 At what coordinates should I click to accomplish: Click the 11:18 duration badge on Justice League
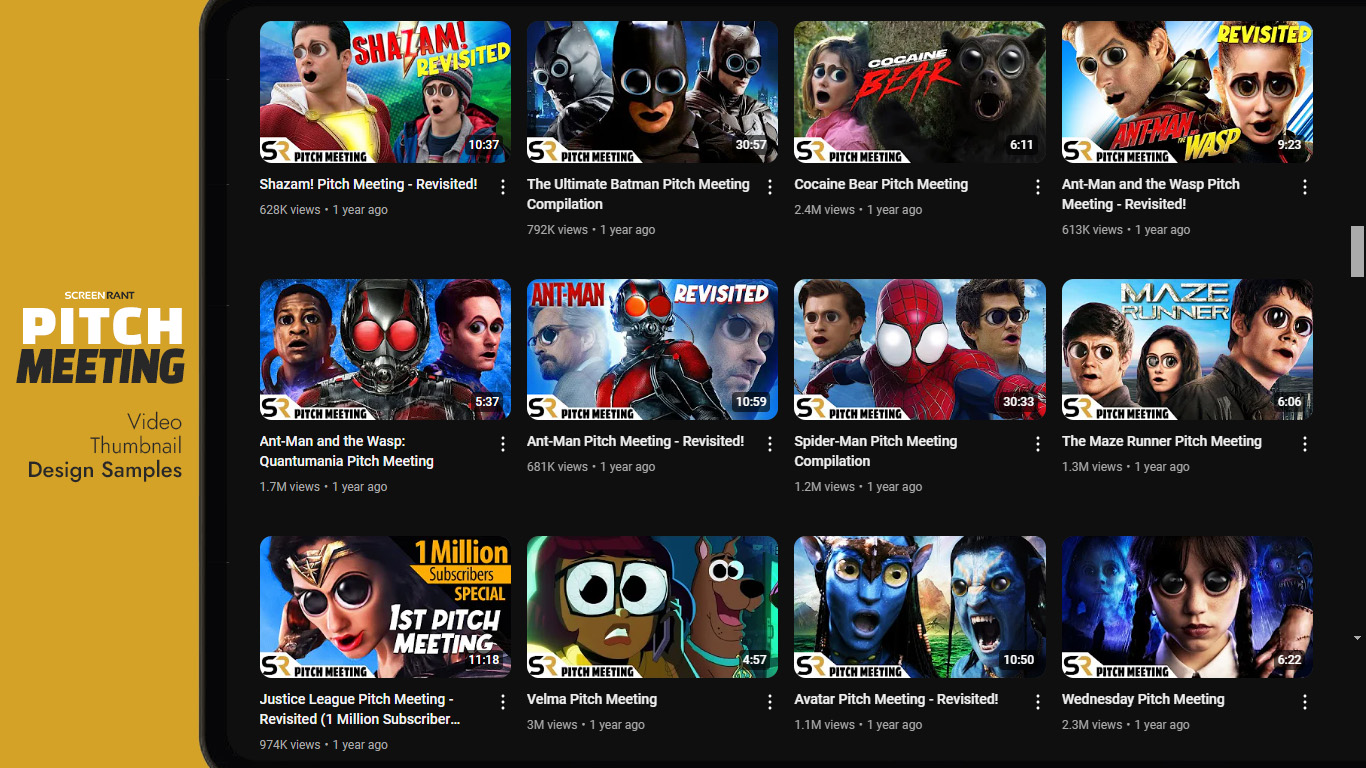484,660
